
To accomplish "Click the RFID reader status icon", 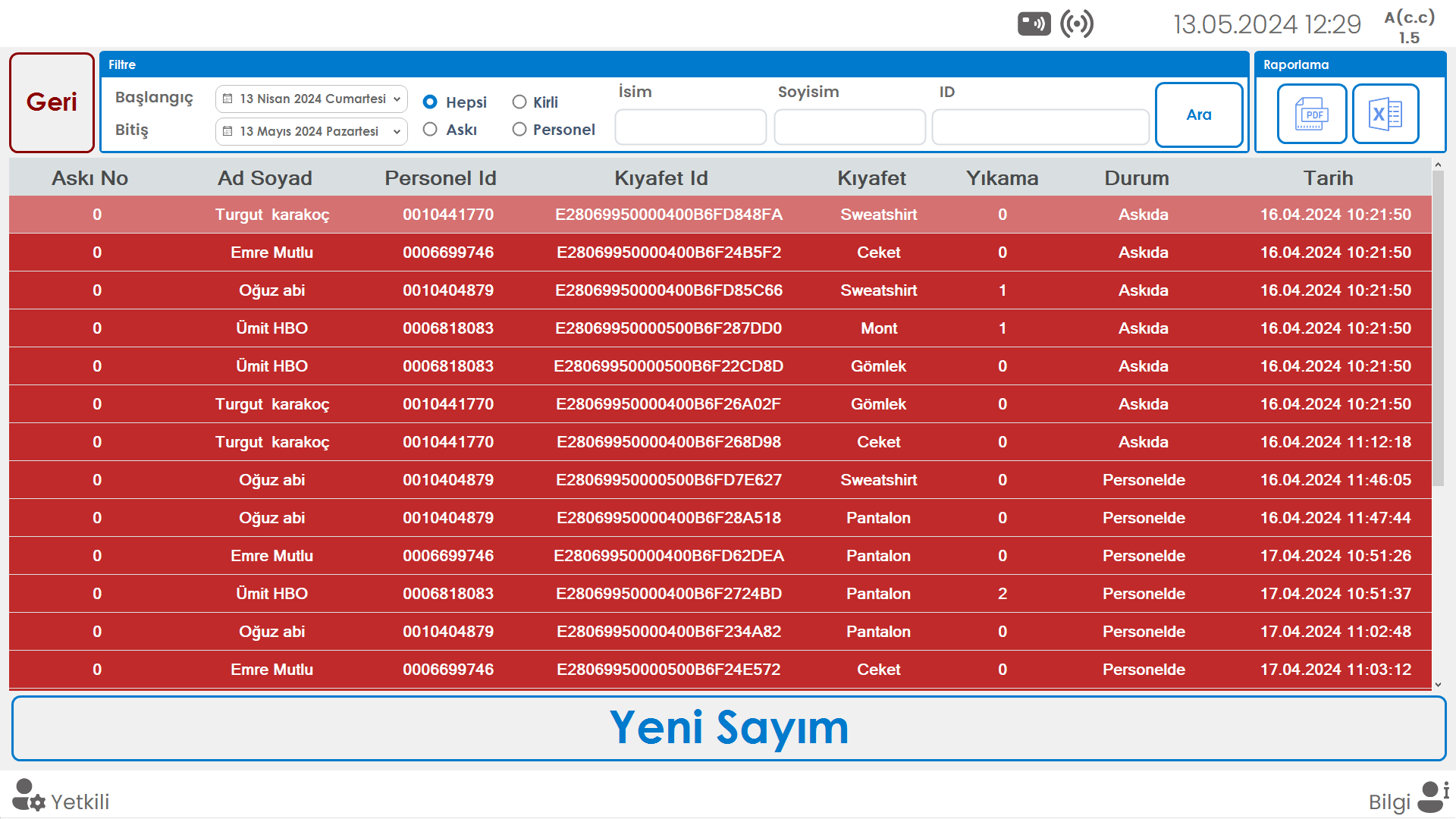I will (1034, 24).
